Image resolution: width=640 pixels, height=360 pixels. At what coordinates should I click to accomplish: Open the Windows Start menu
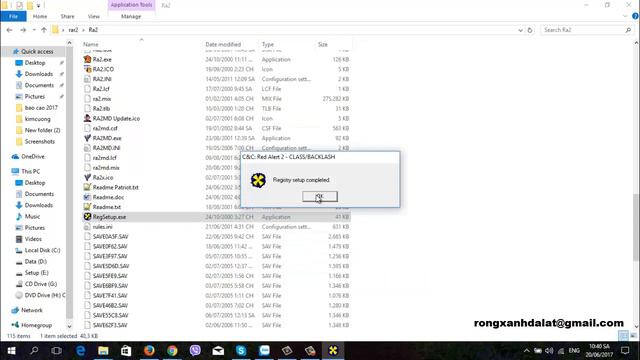click(11, 351)
